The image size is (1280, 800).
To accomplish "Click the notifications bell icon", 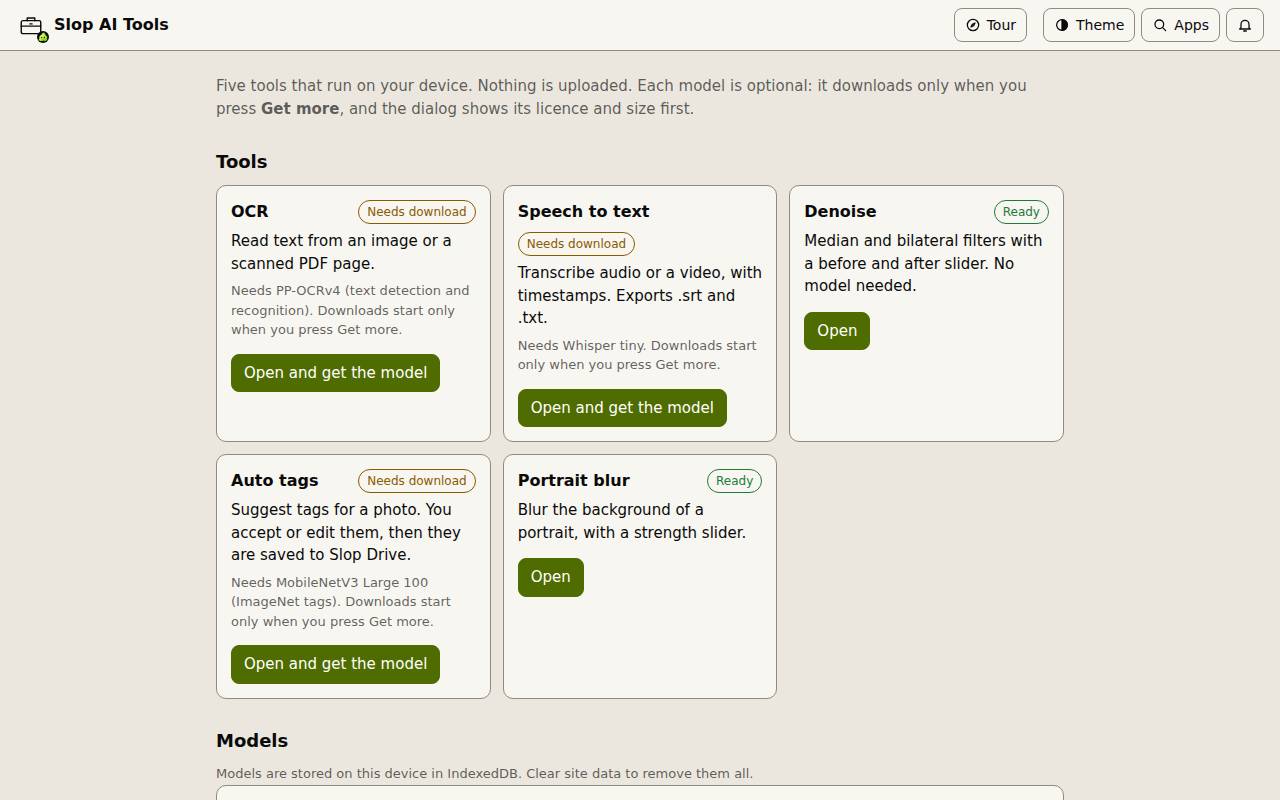I will 1245,25.
